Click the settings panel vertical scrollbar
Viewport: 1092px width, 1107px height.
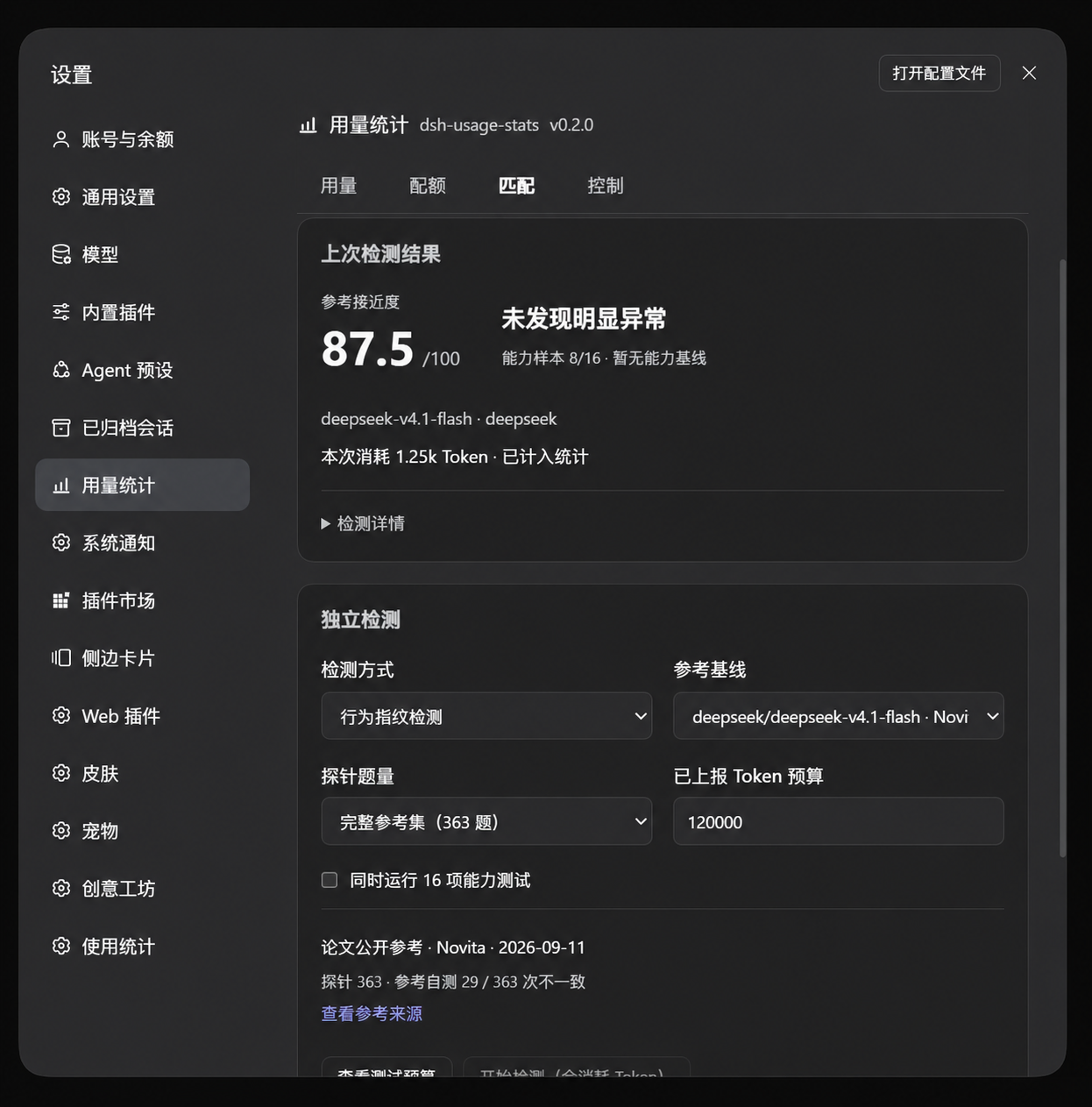[1063, 557]
